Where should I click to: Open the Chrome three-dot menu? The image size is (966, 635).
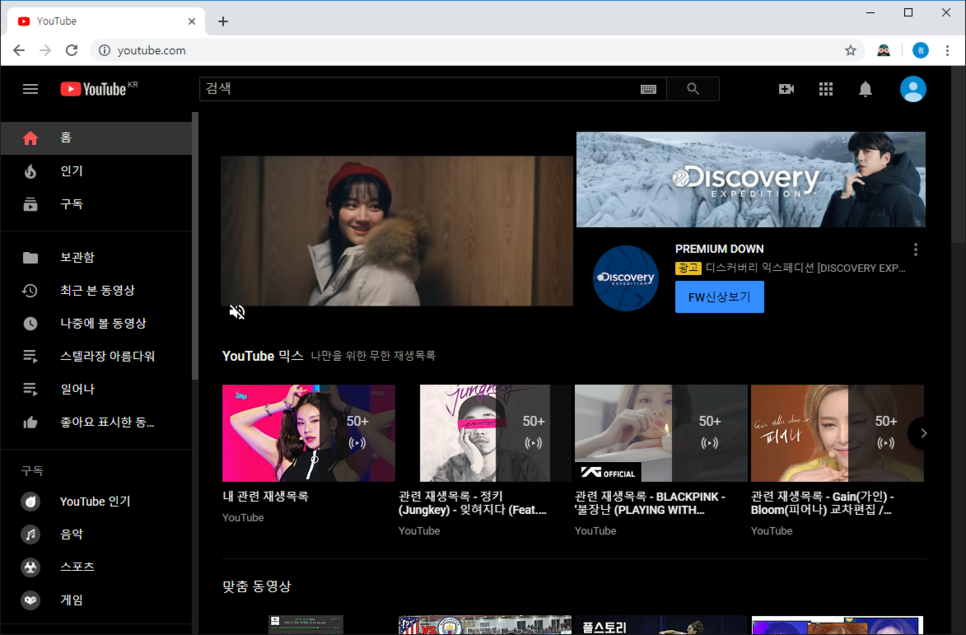(948, 51)
